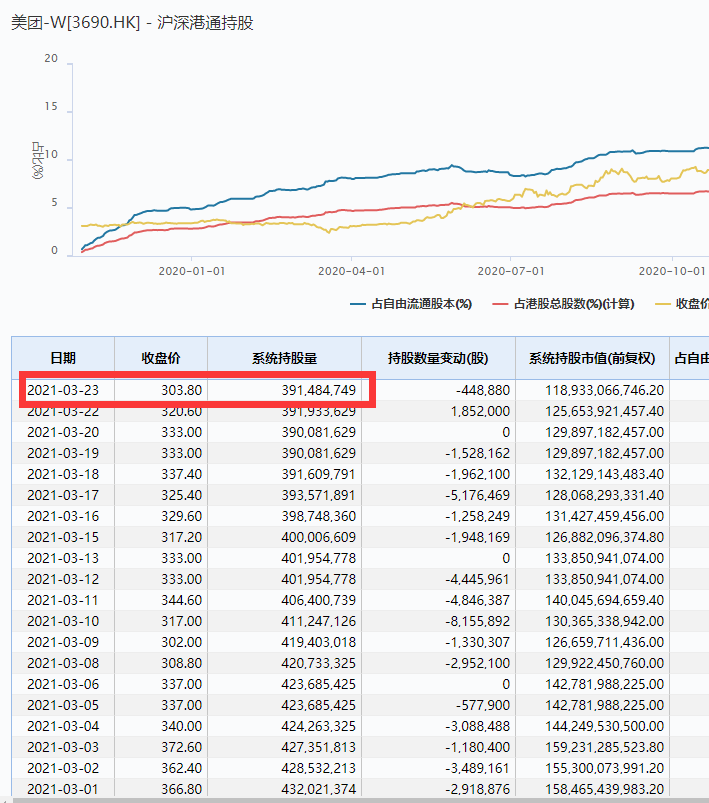Image resolution: width=709 pixels, height=803 pixels.
Task: Select the closing price 337.40
Action: click(x=181, y=474)
